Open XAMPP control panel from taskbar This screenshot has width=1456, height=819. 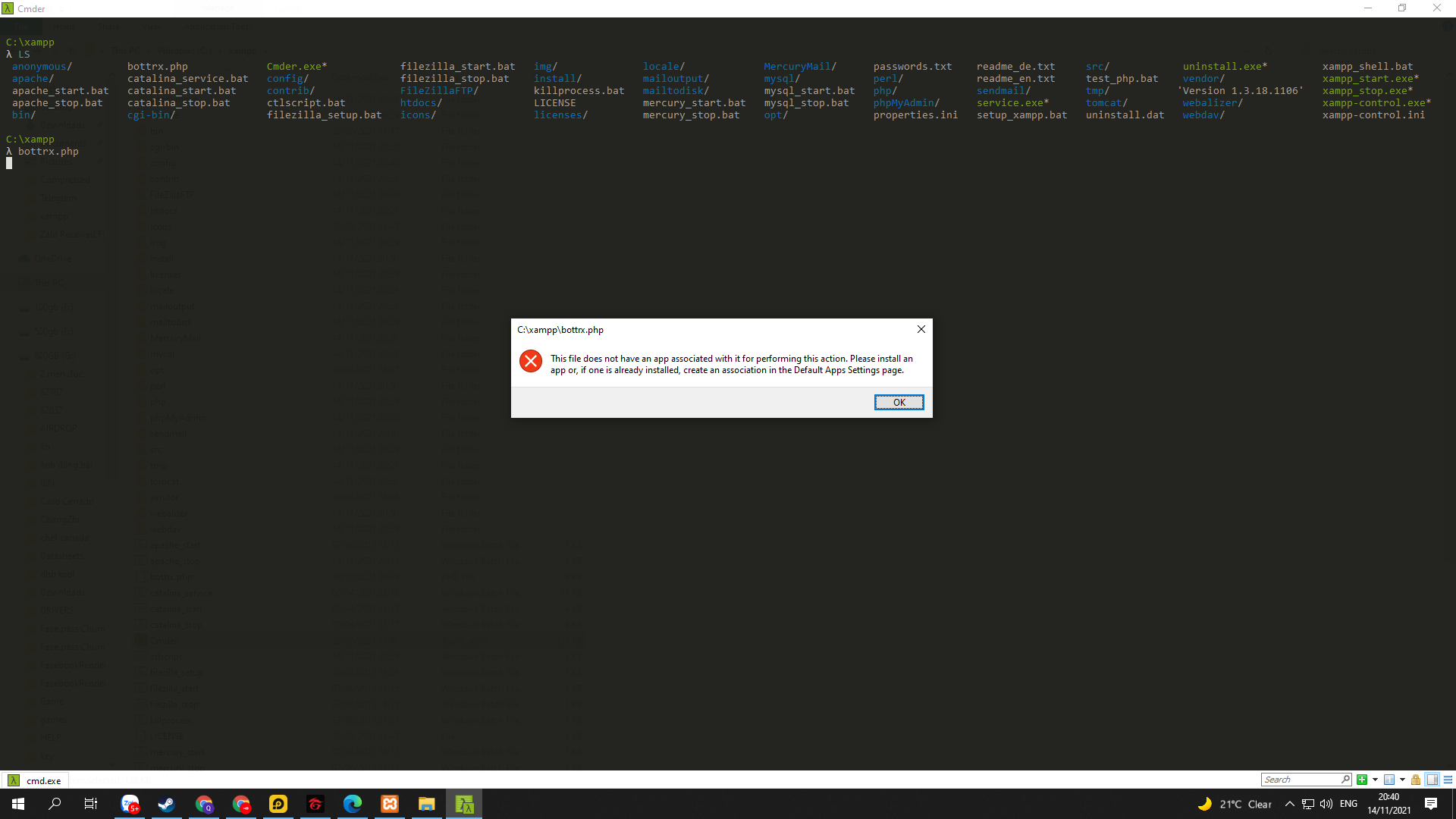pos(390,804)
